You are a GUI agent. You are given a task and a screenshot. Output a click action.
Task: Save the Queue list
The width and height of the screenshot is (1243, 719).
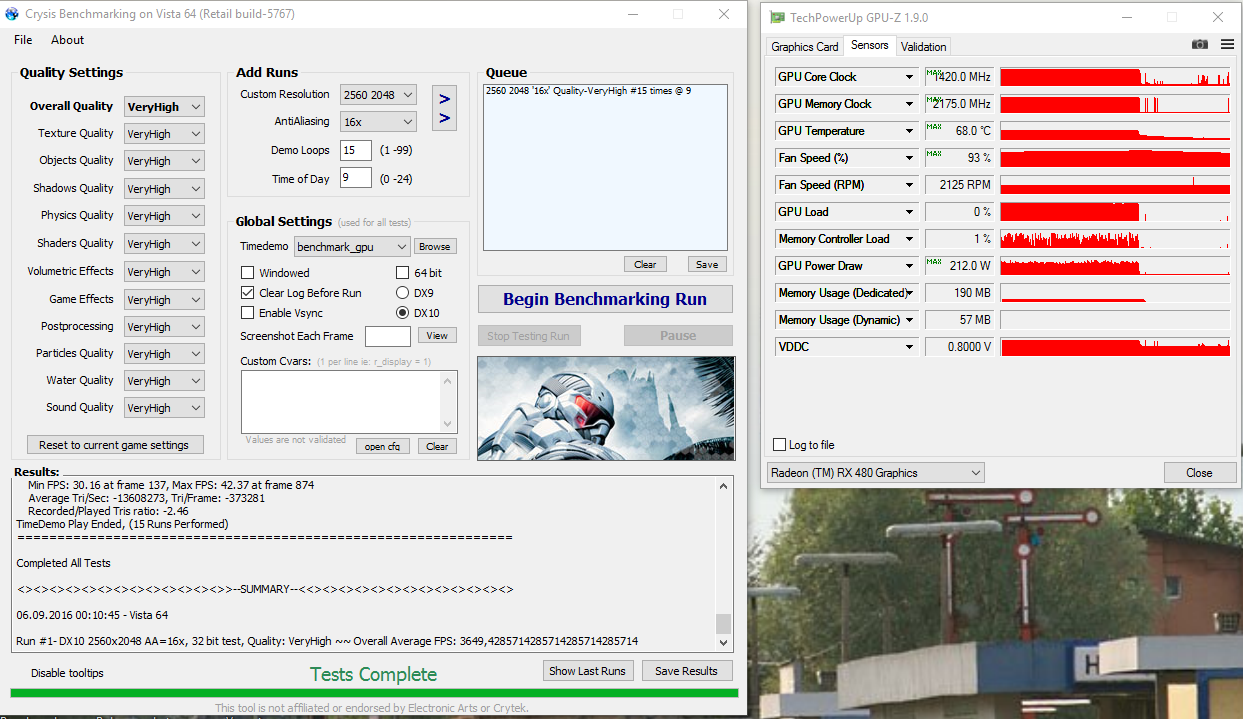[x=707, y=264]
